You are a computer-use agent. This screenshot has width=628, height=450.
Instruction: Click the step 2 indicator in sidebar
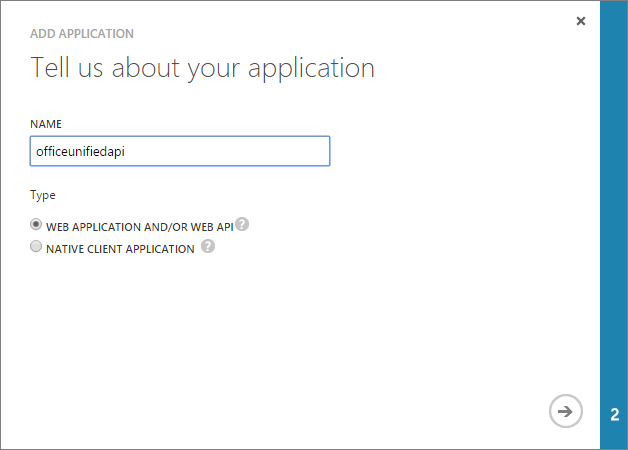pos(614,414)
